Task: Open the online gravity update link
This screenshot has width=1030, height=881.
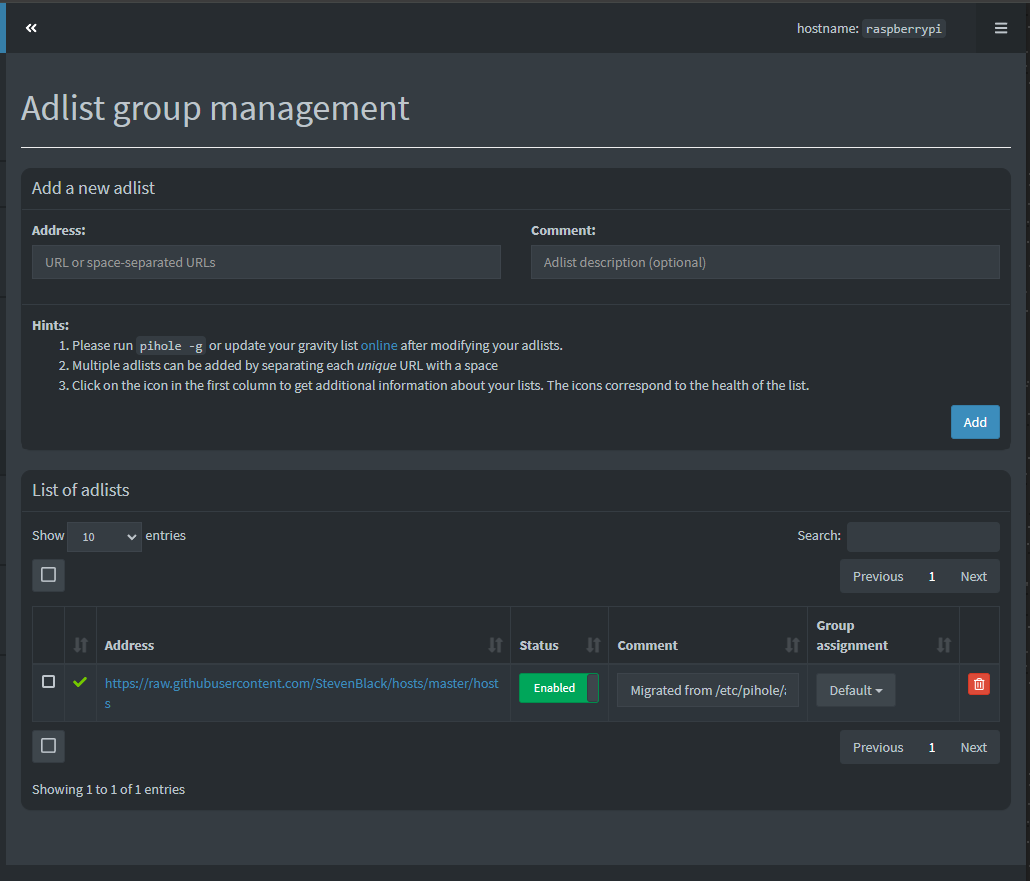Action: [x=379, y=346]
